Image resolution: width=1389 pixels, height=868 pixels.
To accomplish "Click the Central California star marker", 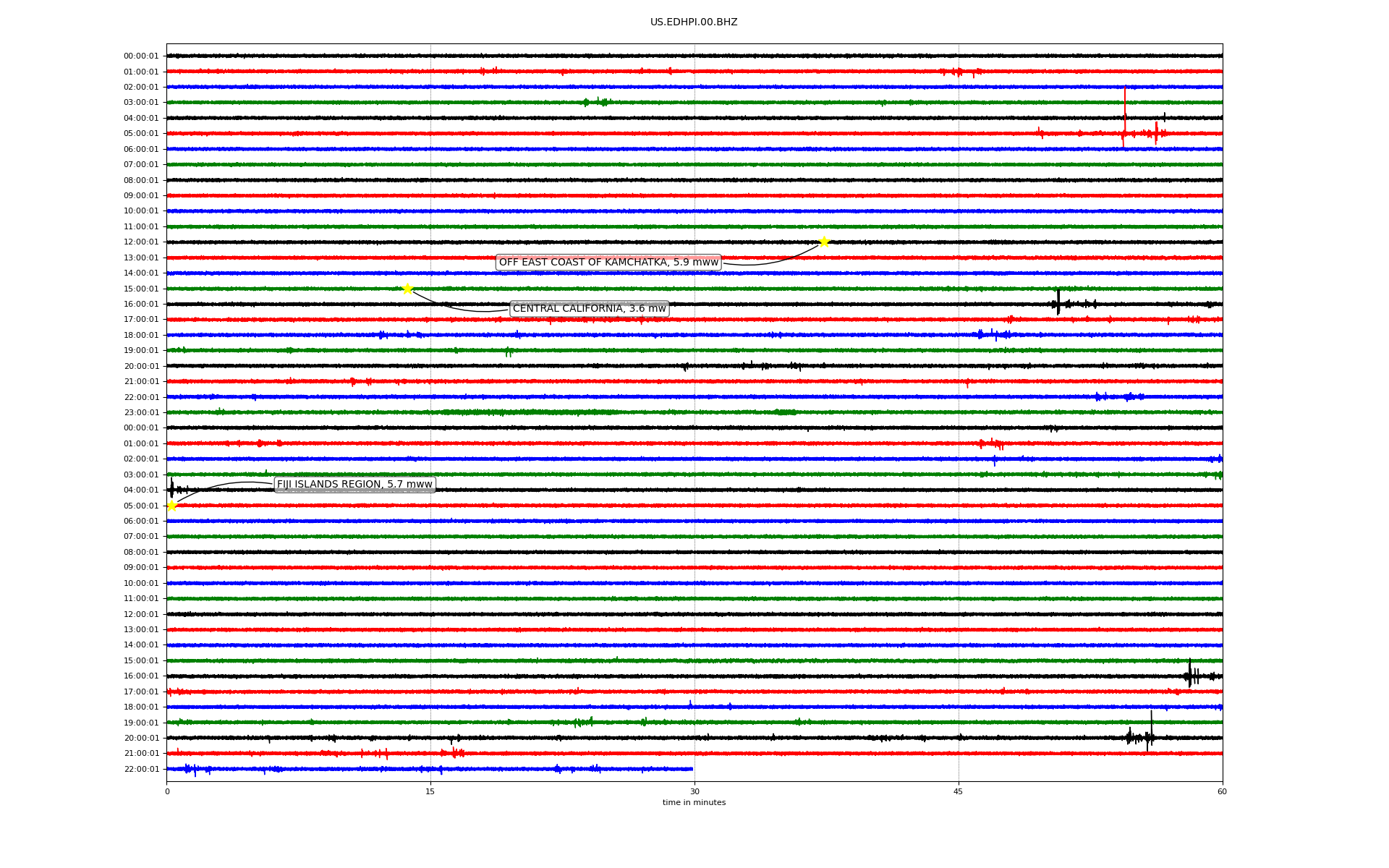I will 407,289.
